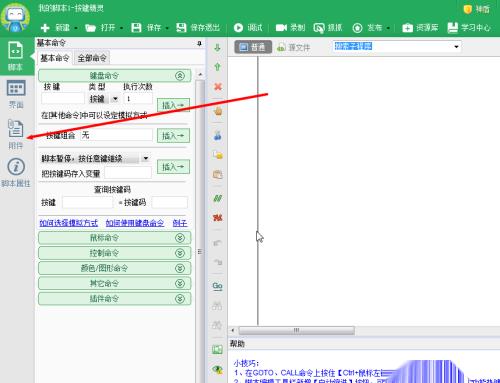Open the 抓抓 capture tool

pos(328,28)
